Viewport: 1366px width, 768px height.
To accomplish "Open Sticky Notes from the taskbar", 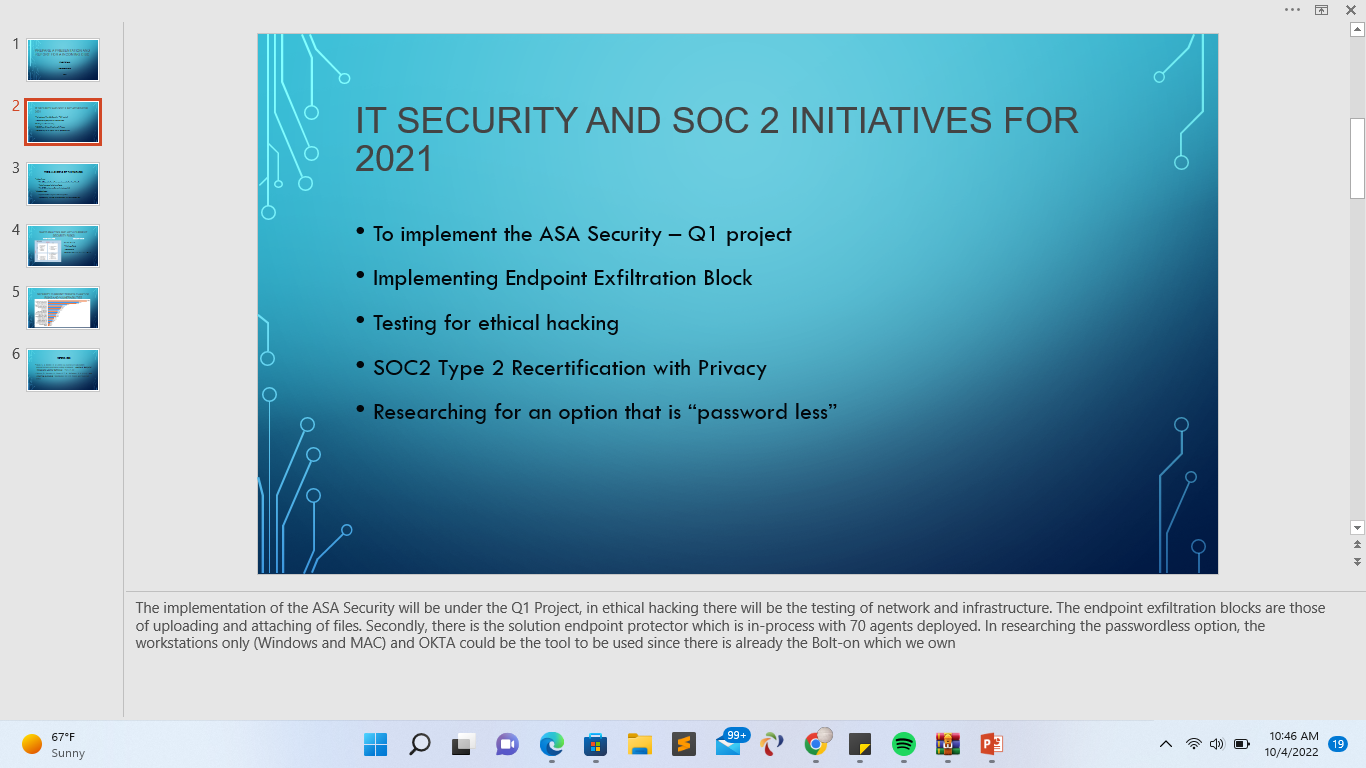I will click(x=860, y=744).
